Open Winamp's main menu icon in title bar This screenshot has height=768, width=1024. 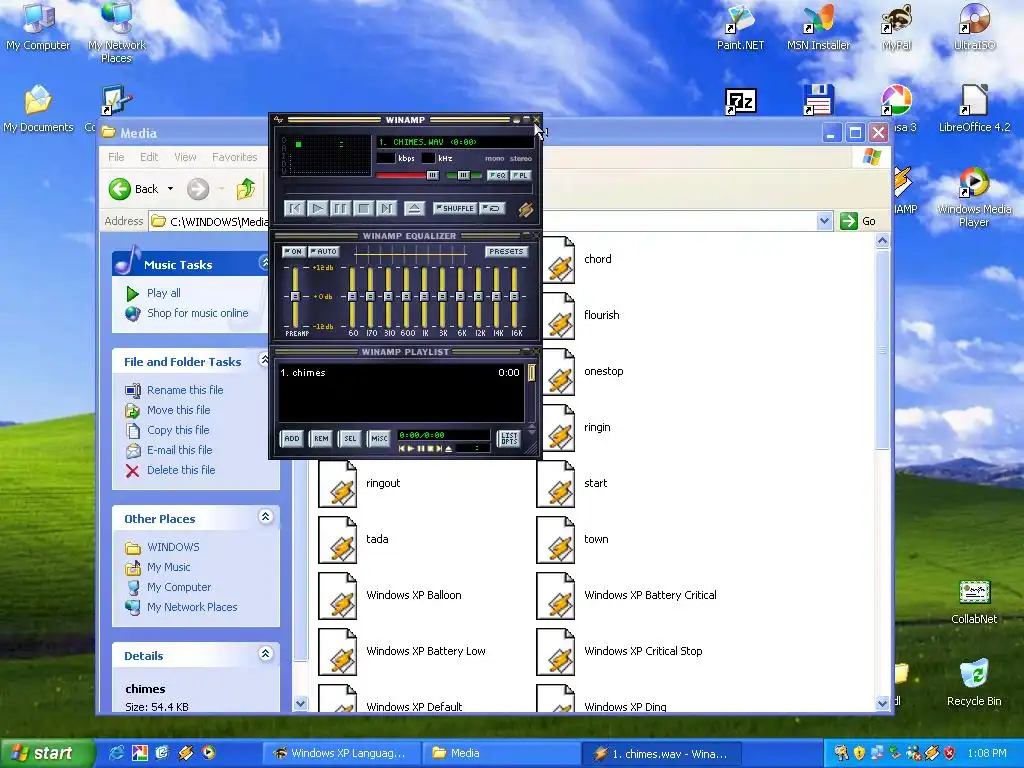tap(279, 120)
